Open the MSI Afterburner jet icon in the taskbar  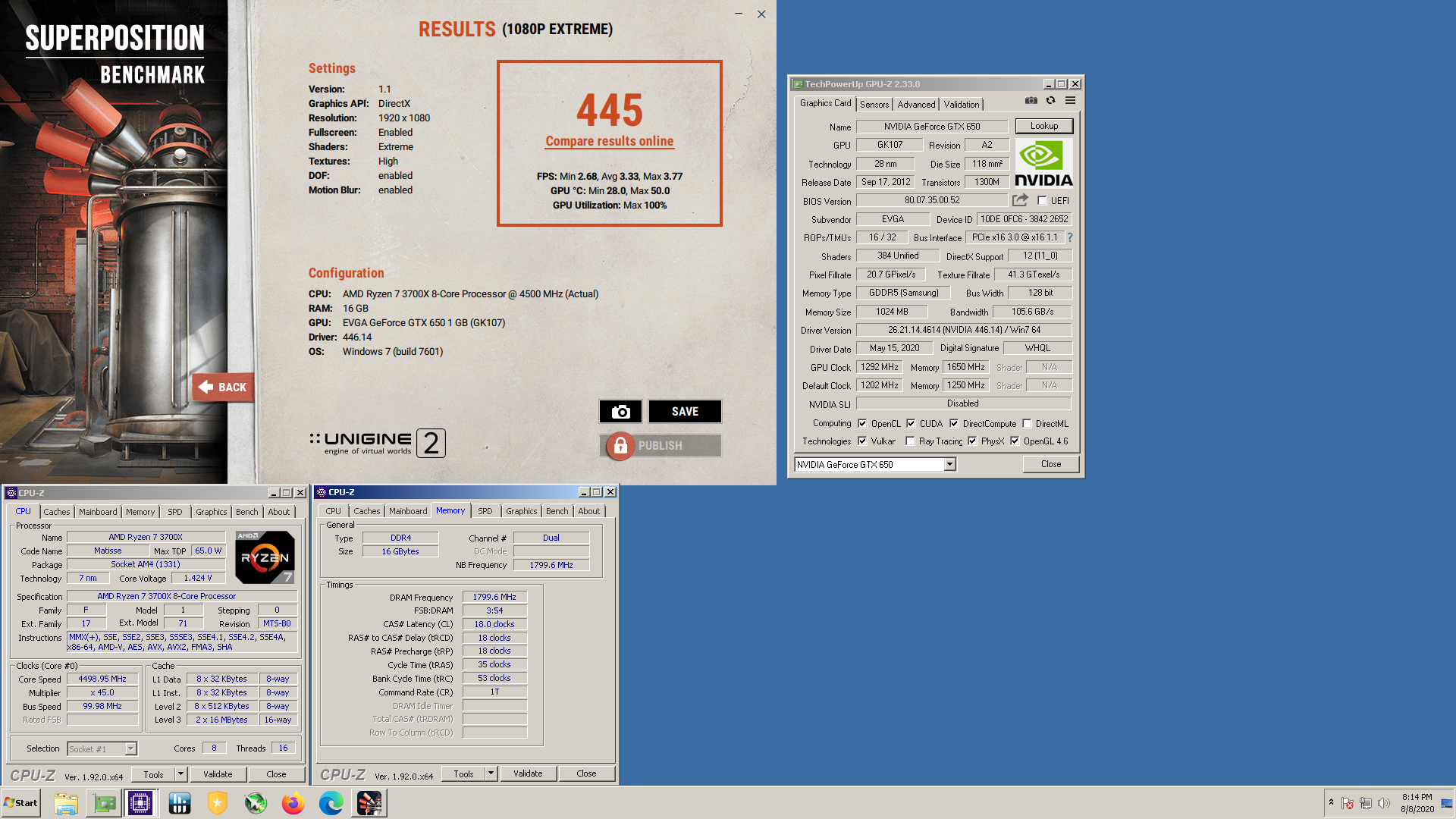point(256,803)
